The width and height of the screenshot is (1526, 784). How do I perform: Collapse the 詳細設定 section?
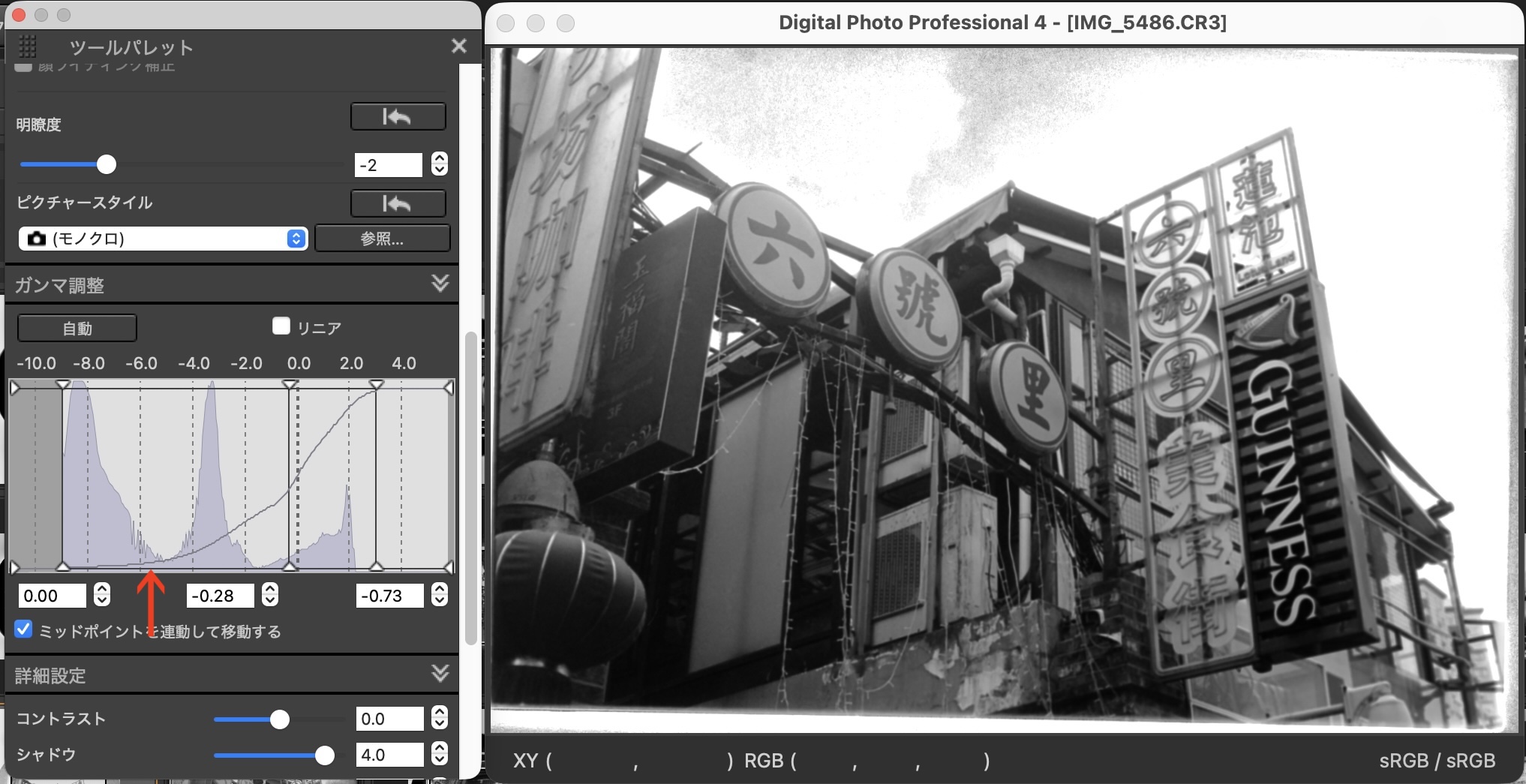tap(440, 674)
